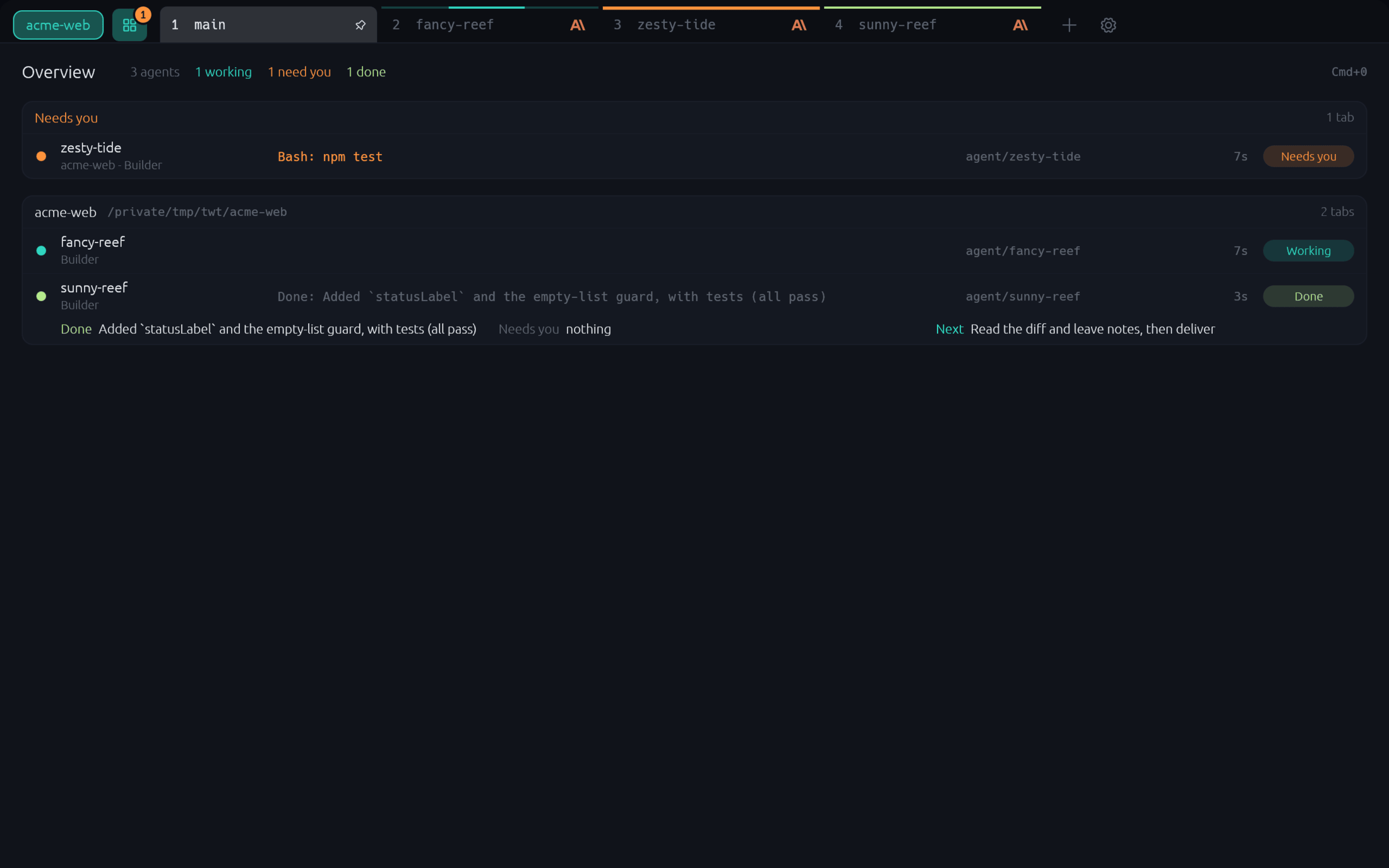Open the zesty-tide agent row name

(91, 148)
